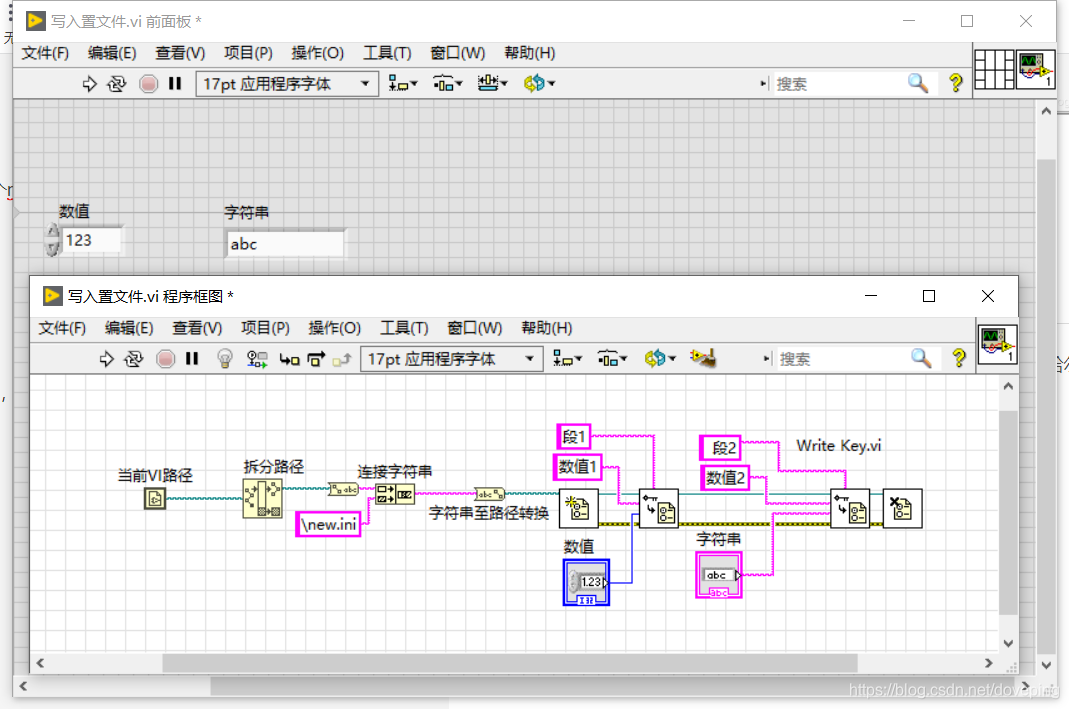
Task: Run continuously in the block diagram window
Action: pos(134,359)
